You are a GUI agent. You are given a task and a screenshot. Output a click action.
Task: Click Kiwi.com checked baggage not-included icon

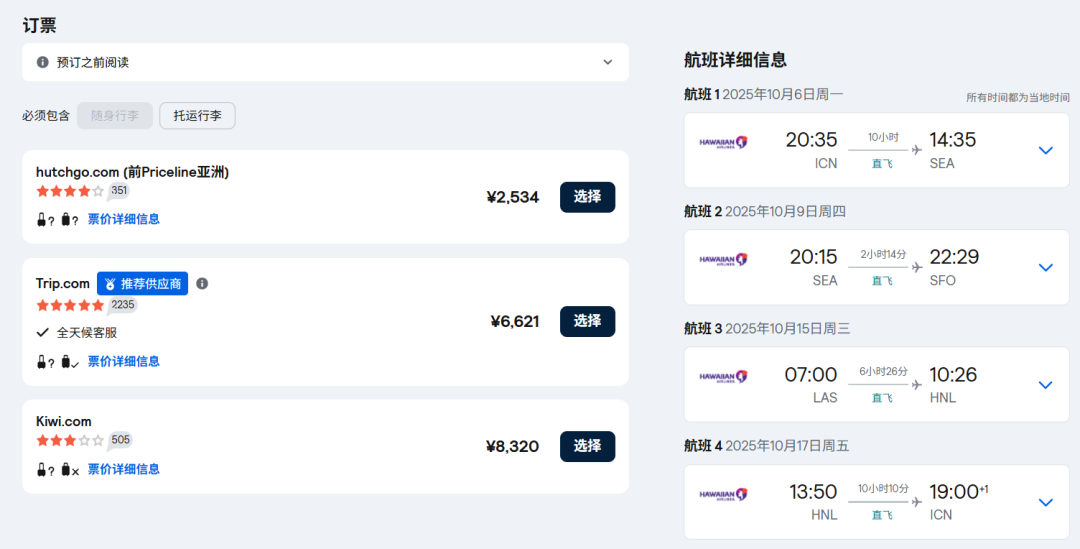70,470
